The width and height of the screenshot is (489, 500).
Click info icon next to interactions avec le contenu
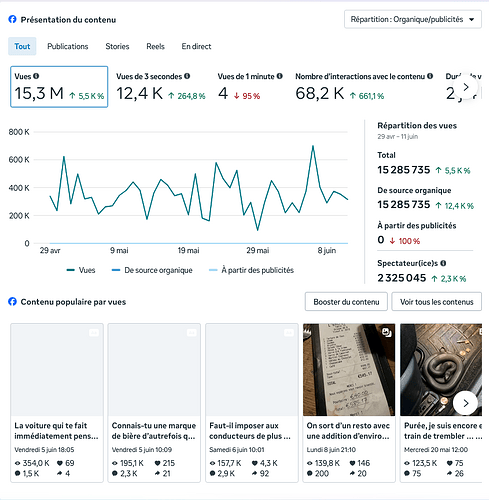point(430,76)
